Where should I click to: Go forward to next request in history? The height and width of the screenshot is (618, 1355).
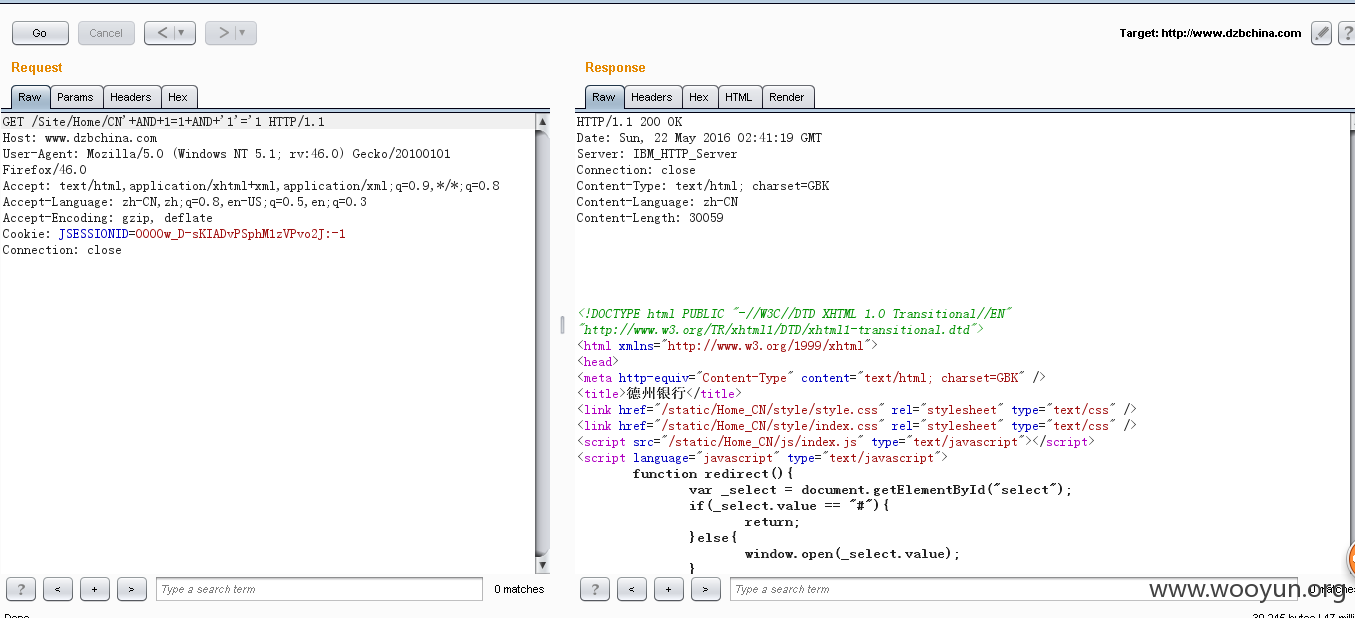(223, 33)
